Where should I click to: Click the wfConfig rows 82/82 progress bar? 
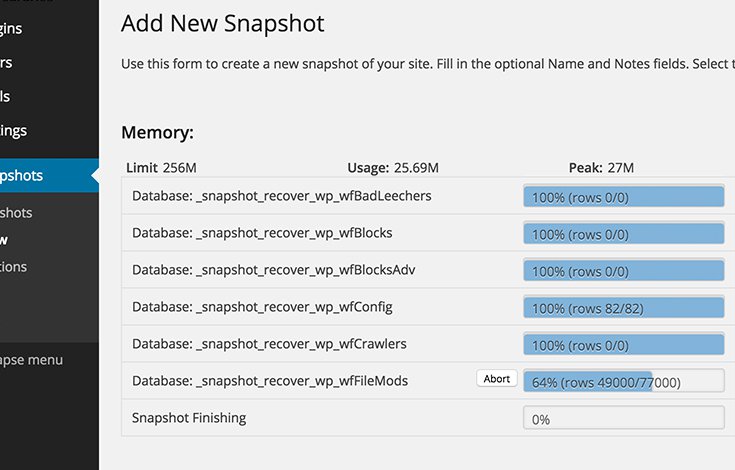click(x=623, y=308)
